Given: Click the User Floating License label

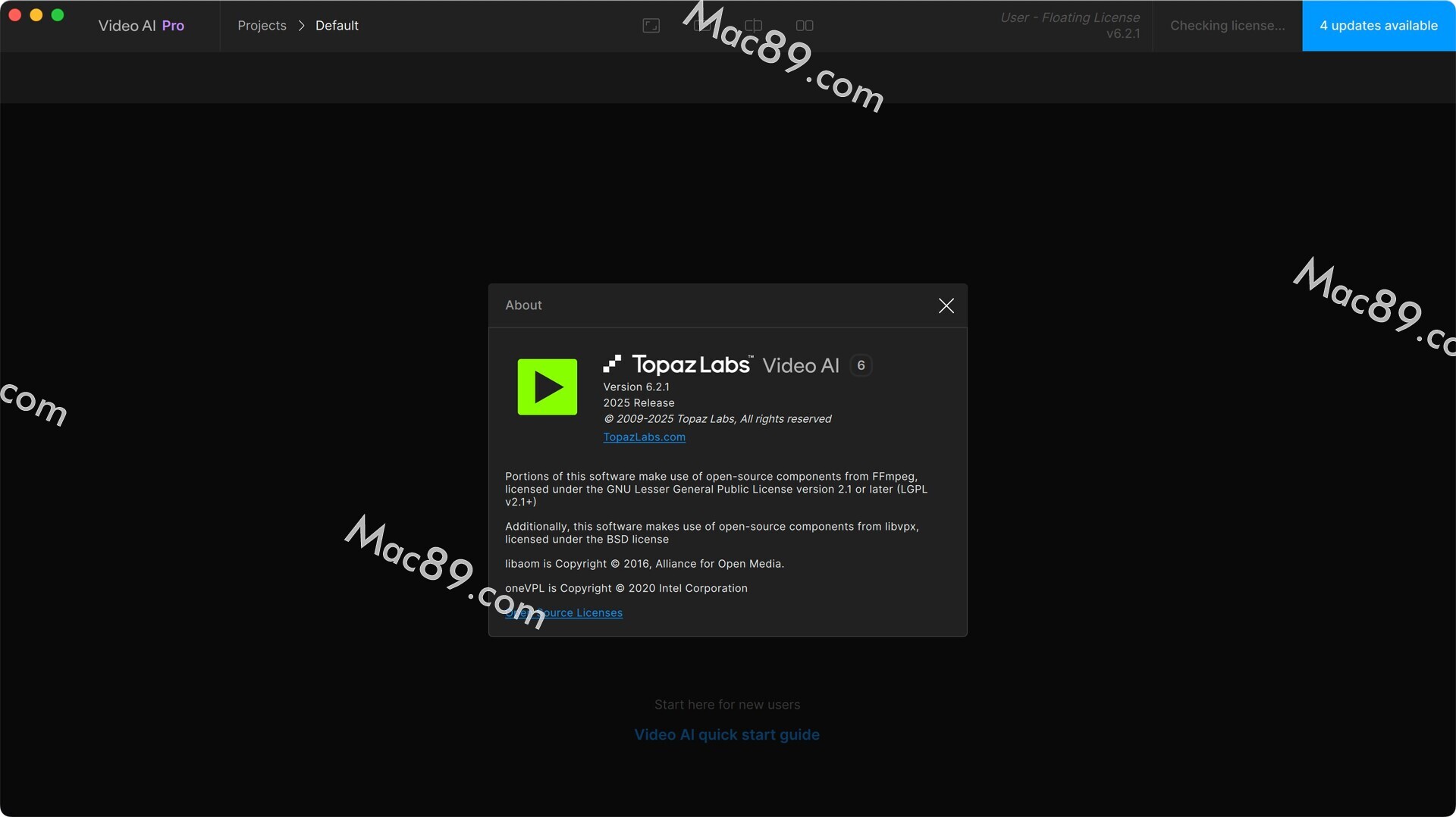Looking at the screenshot, I should click(x=1069, y=17).
